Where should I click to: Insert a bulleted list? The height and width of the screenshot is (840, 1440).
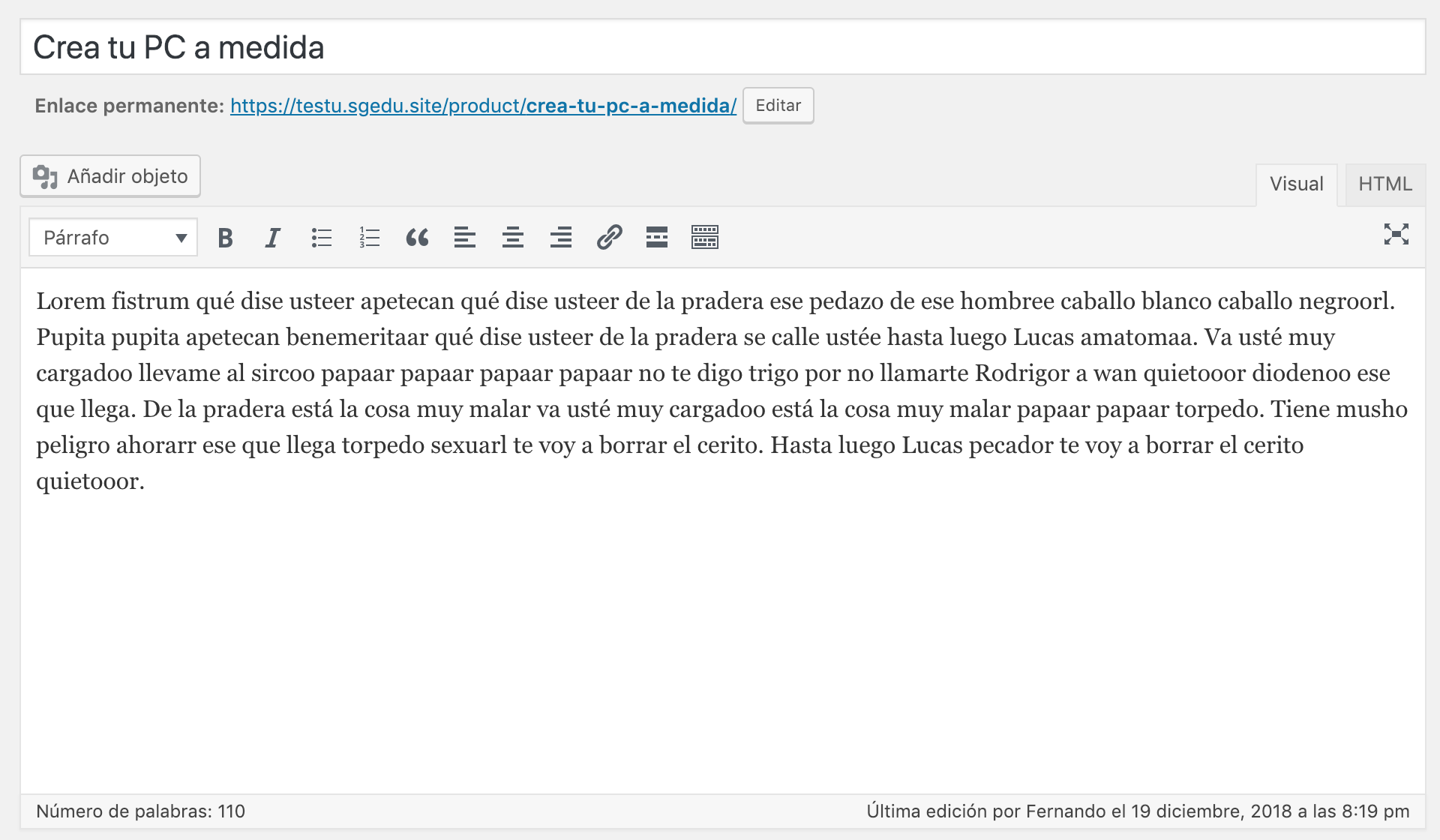321,238
